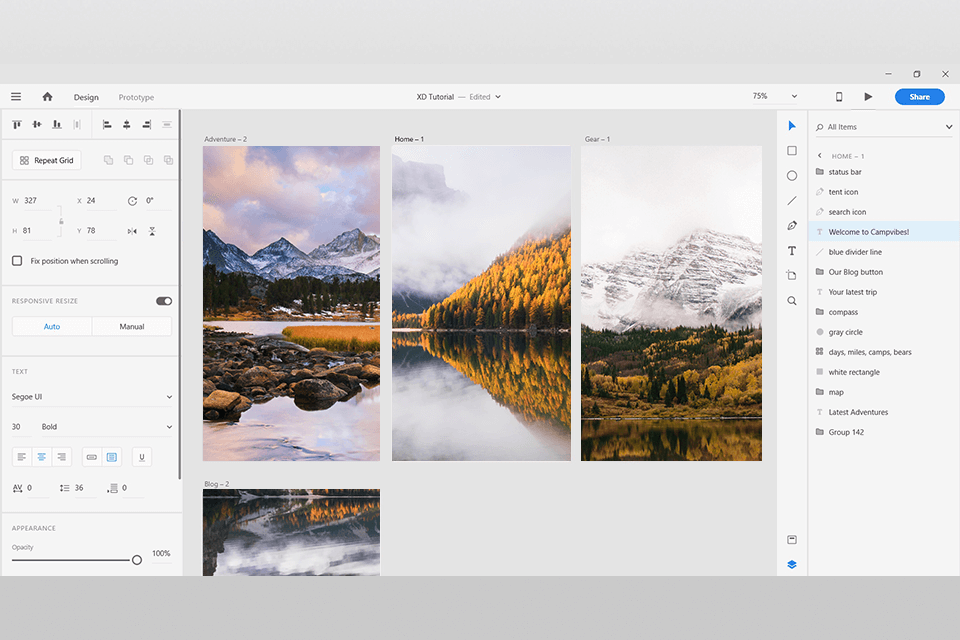
Task: Align selection to horizontal center
Action: click(x=127, y=125)
